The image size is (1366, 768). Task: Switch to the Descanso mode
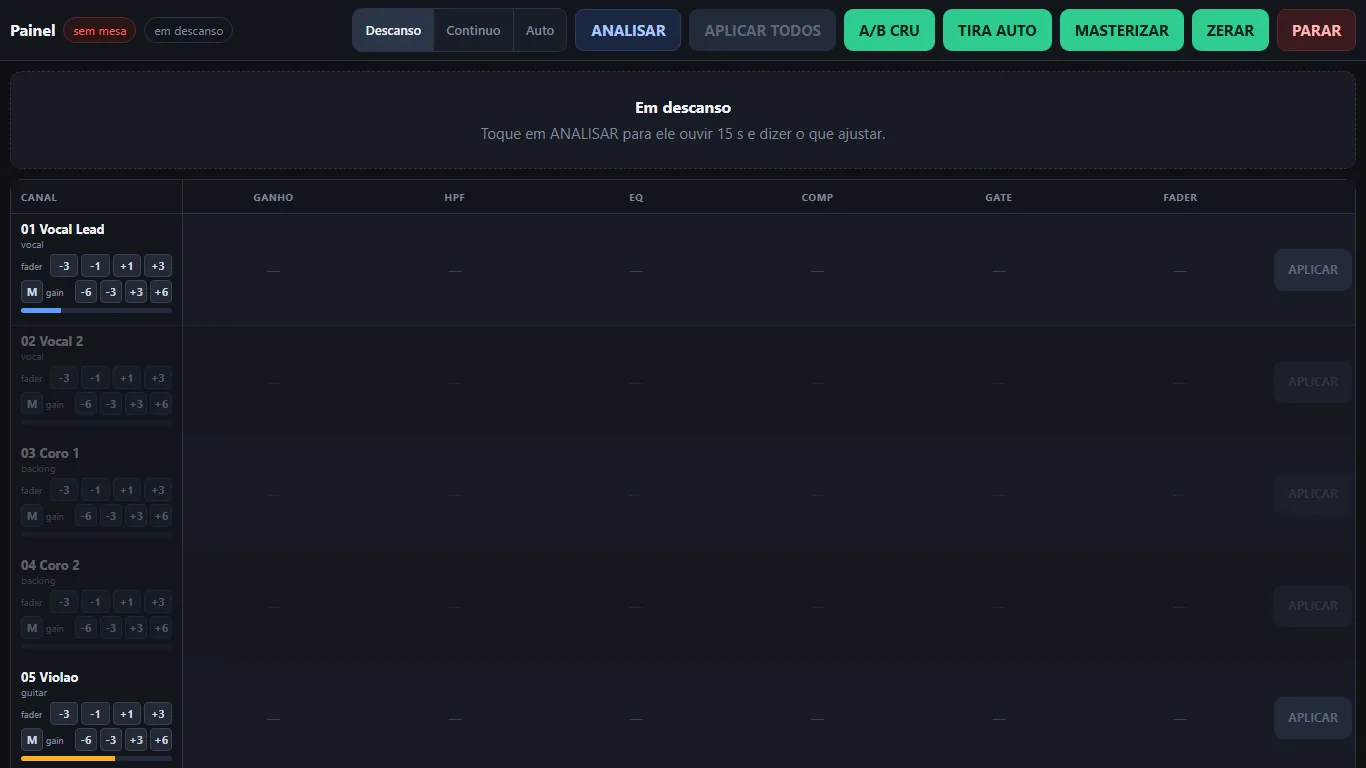point(394,30)
